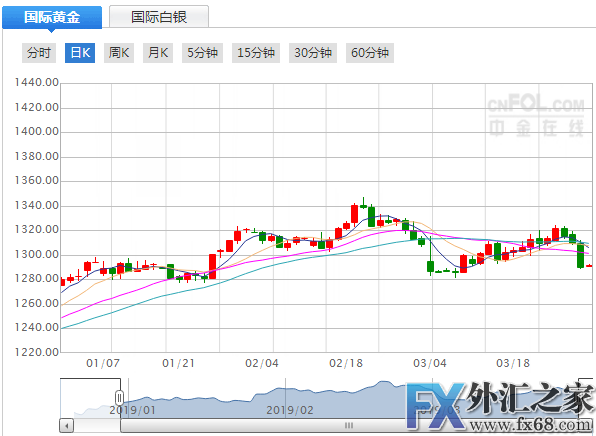This screenshot has height=436, width=596.
Task: Click the 1240.00 price axis label
Action: click(x=36, y=328)
